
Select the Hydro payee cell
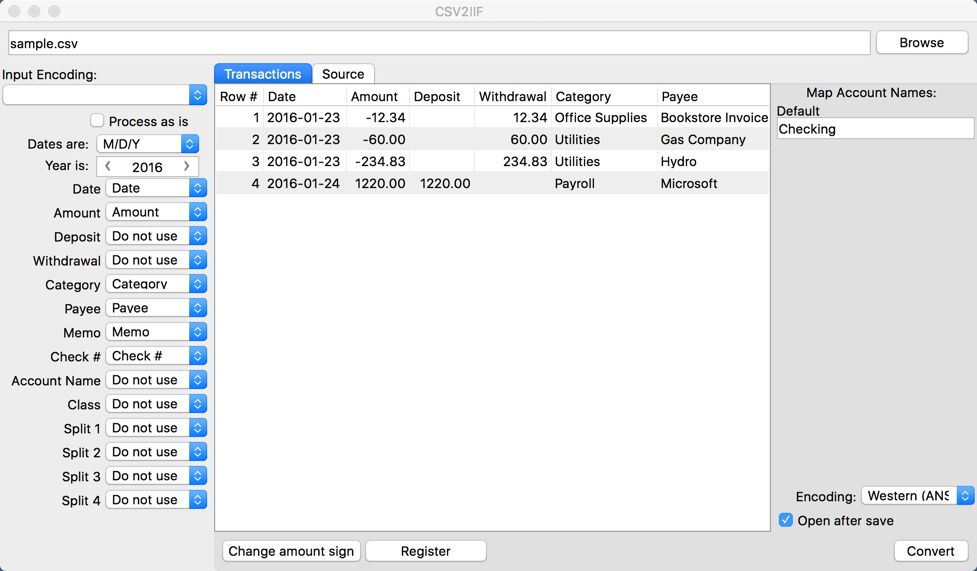click(x=714, y=161)
